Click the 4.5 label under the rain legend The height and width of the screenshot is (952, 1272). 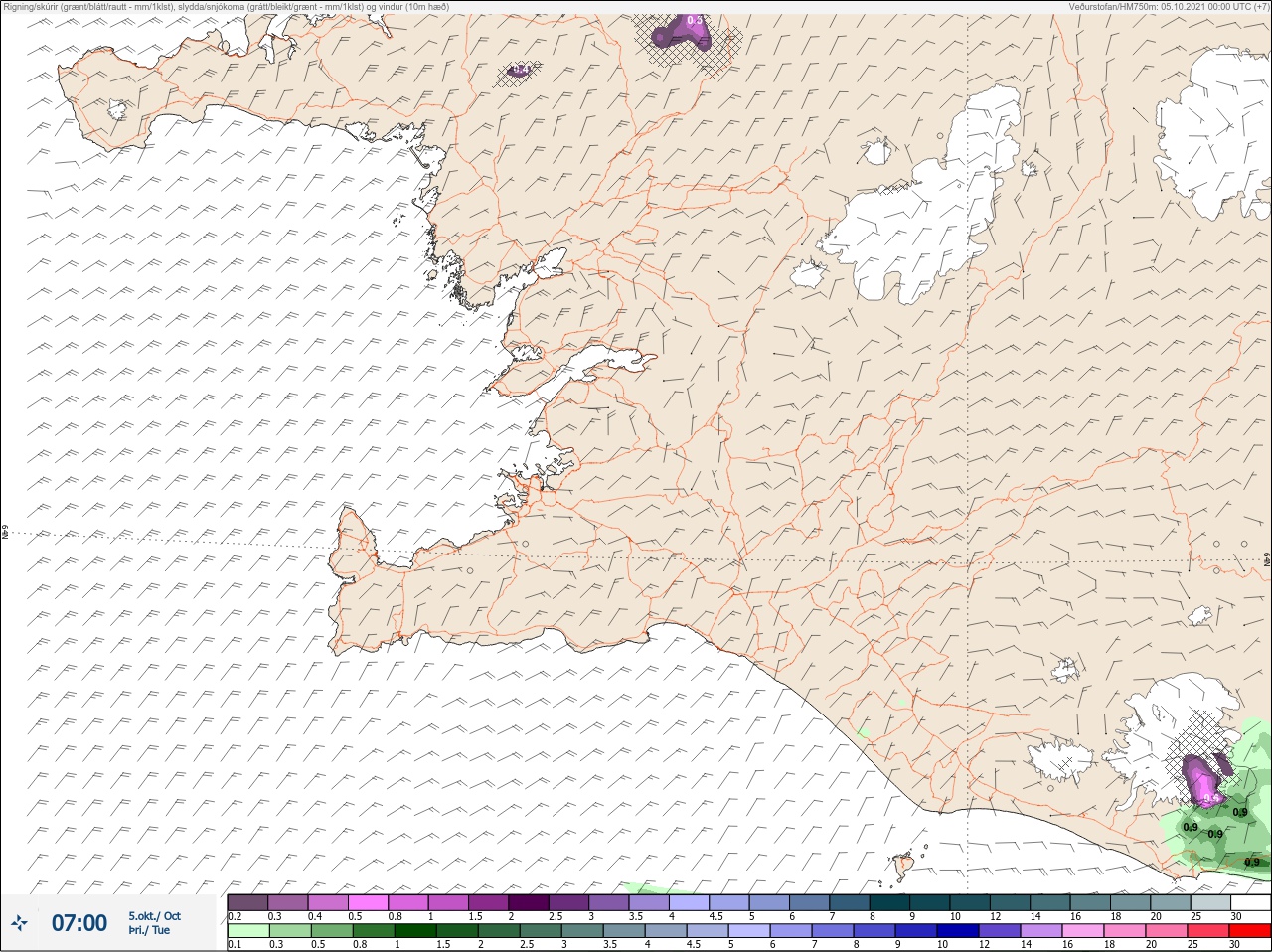tap(695, 945)
